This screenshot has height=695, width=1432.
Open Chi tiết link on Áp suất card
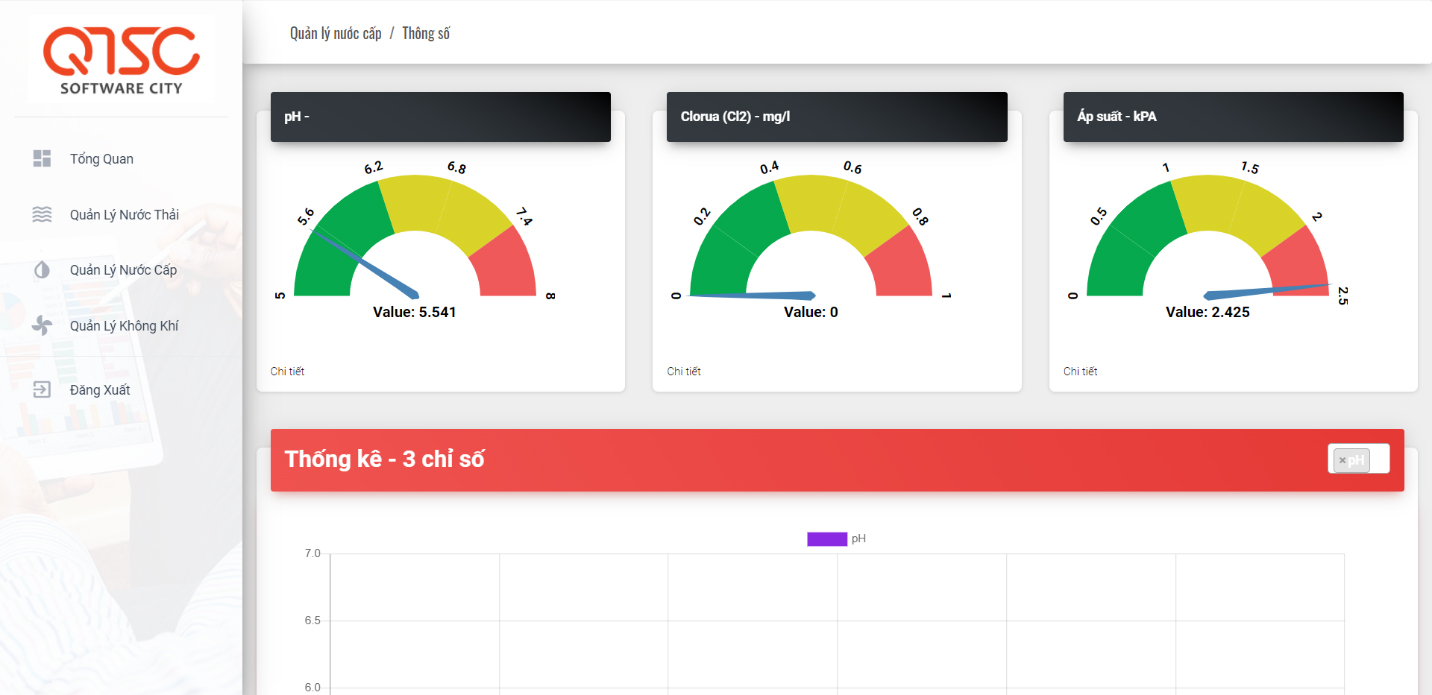coord(1080,371)
